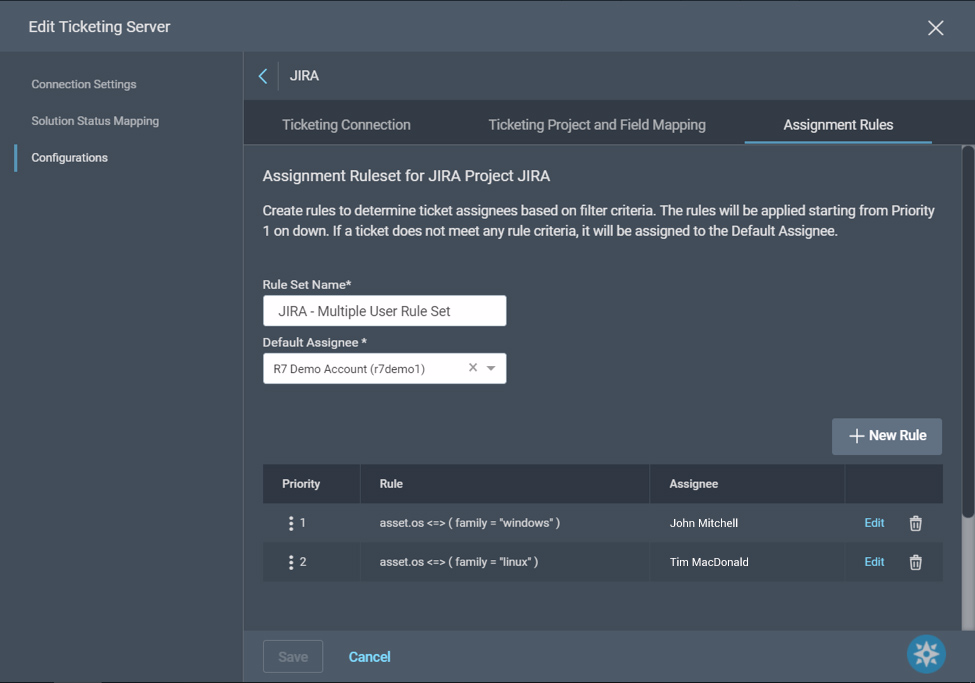Image resolution: width=975 pixels, height=683 pixels.
Task: Select the Assignment Rules tab
Action: (838, 125)
